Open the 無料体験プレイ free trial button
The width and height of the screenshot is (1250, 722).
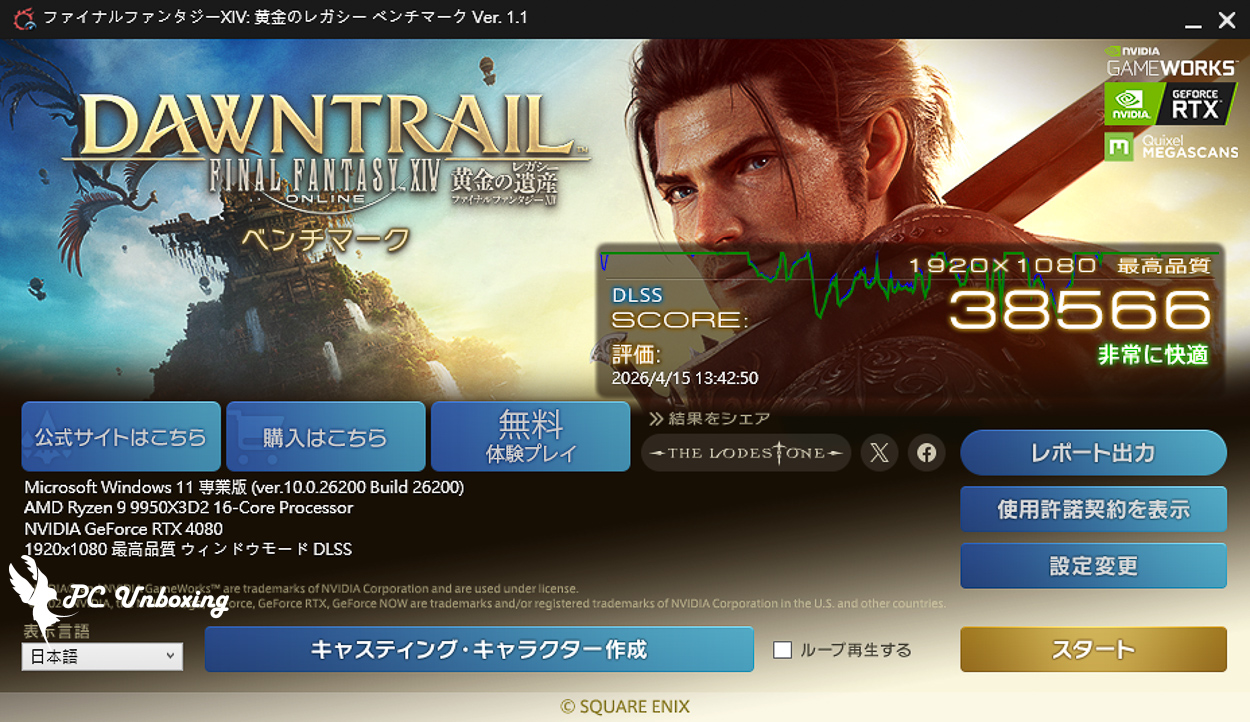(x=530, y=437)
